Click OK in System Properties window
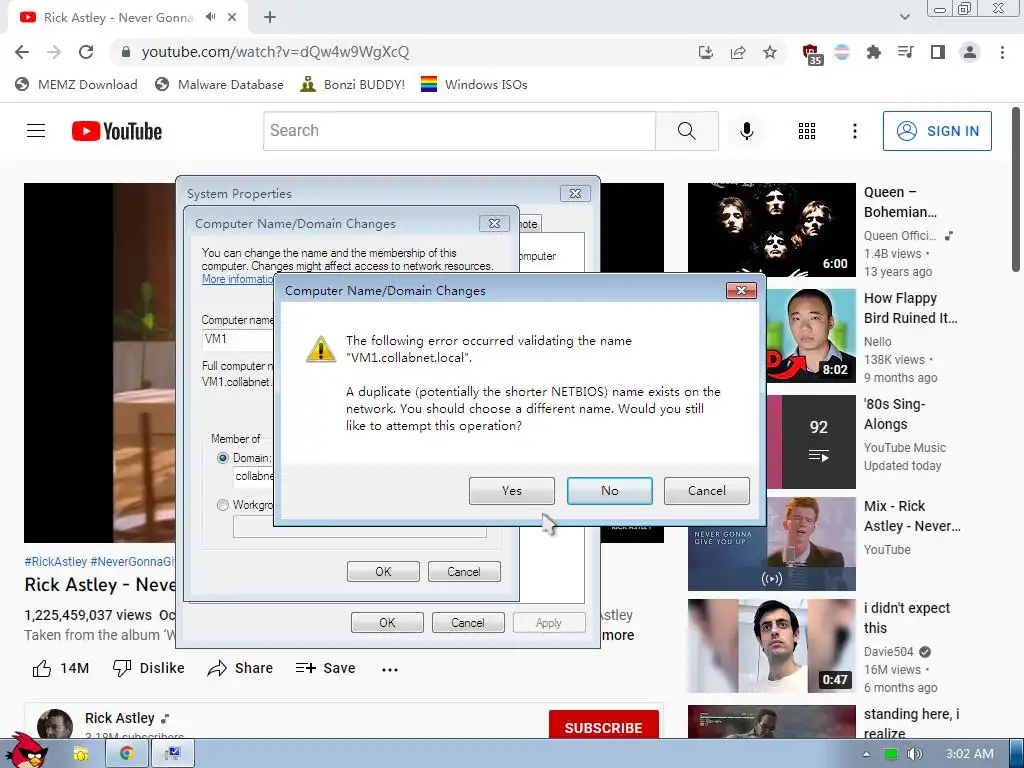Image resolution: width=1024 pixels, height=768 pixels. point(387,622)
